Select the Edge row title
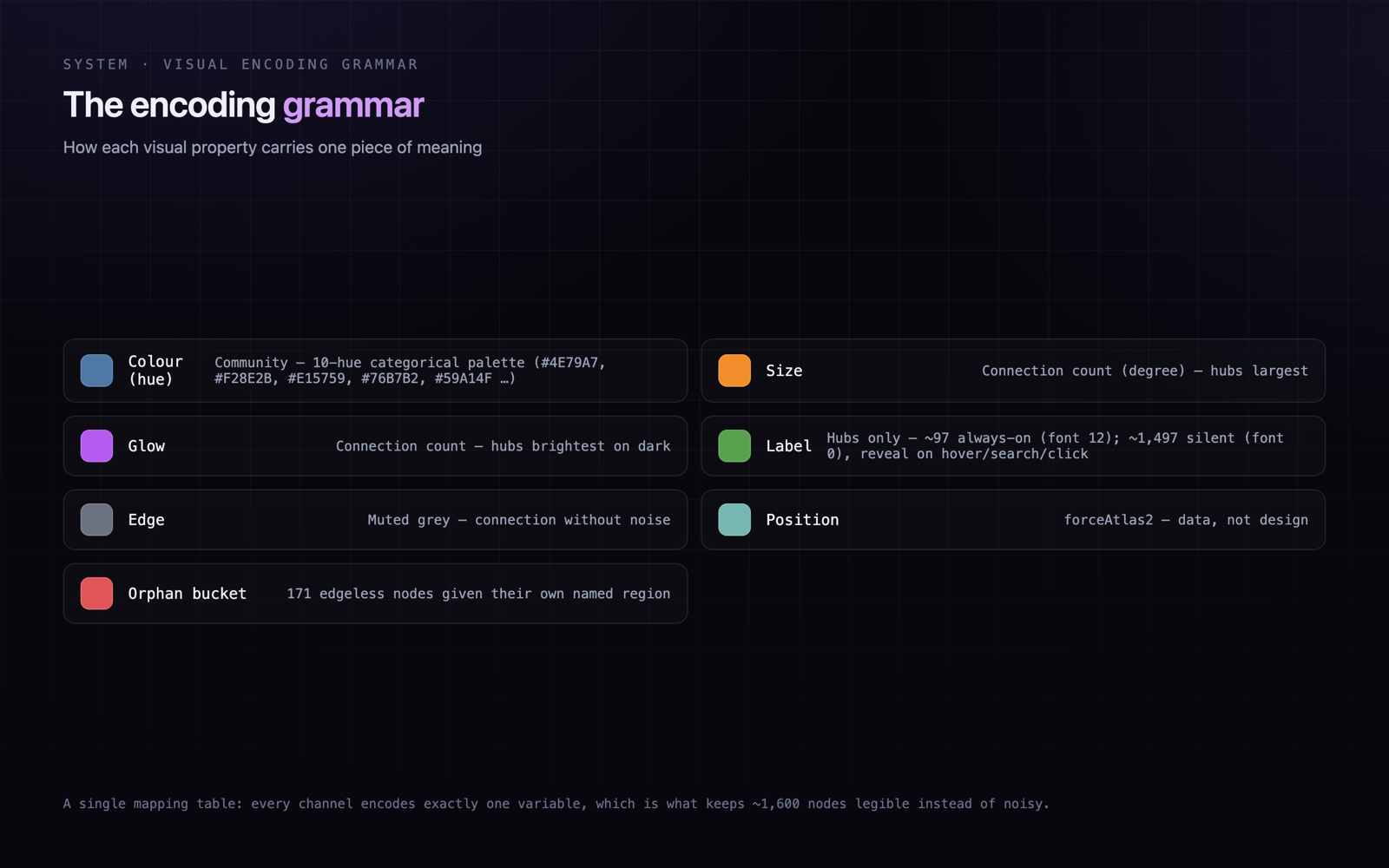This screenshot has height=868, width=1389. [x=146, y=520]
